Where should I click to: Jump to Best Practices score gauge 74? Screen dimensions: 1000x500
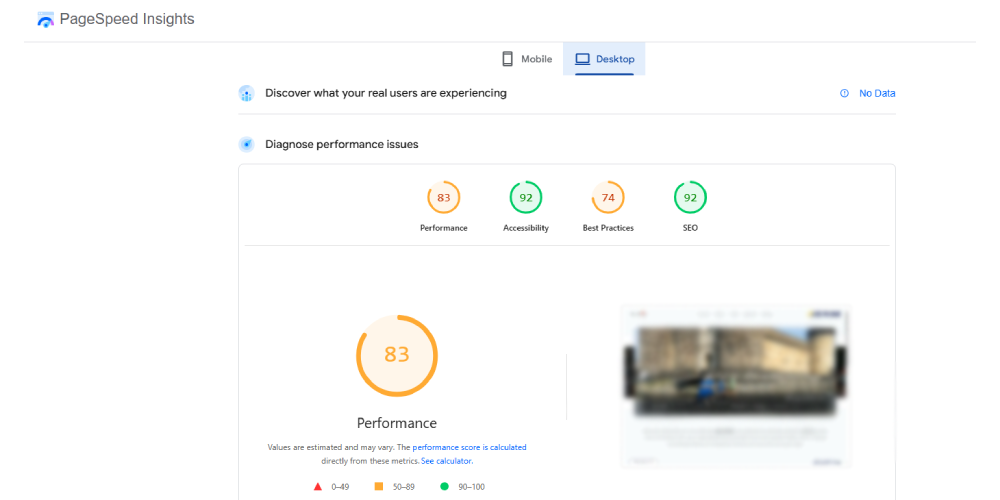(608, 198)
